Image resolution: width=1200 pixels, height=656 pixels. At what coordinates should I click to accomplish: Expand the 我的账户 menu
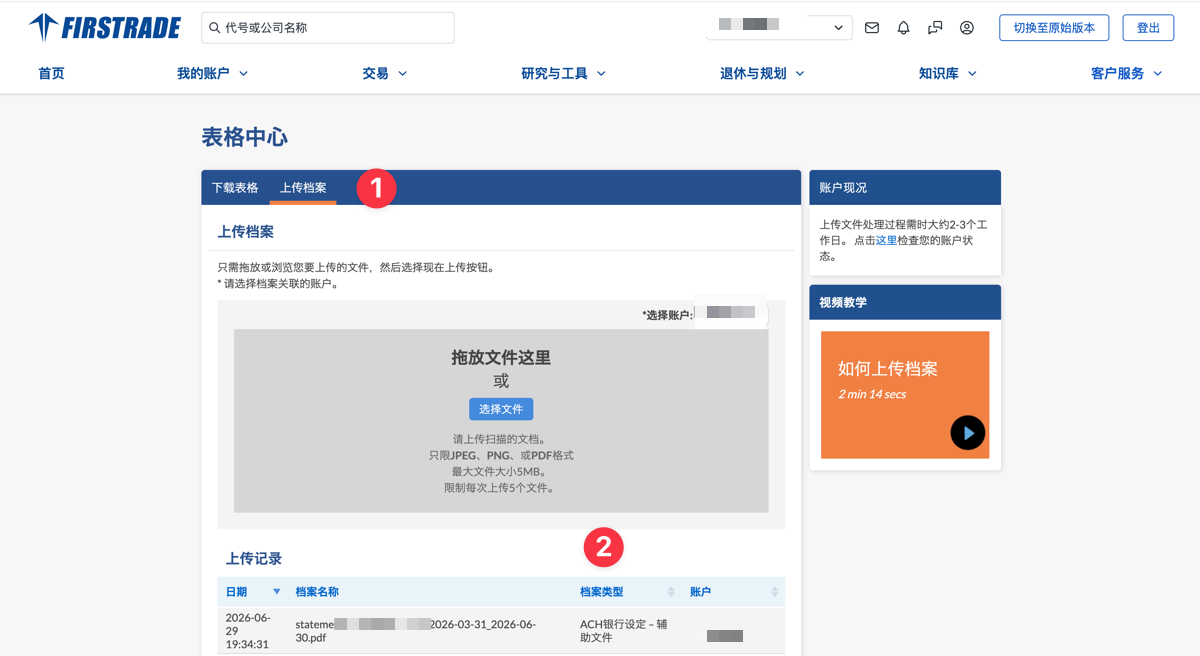coord(212,73)
